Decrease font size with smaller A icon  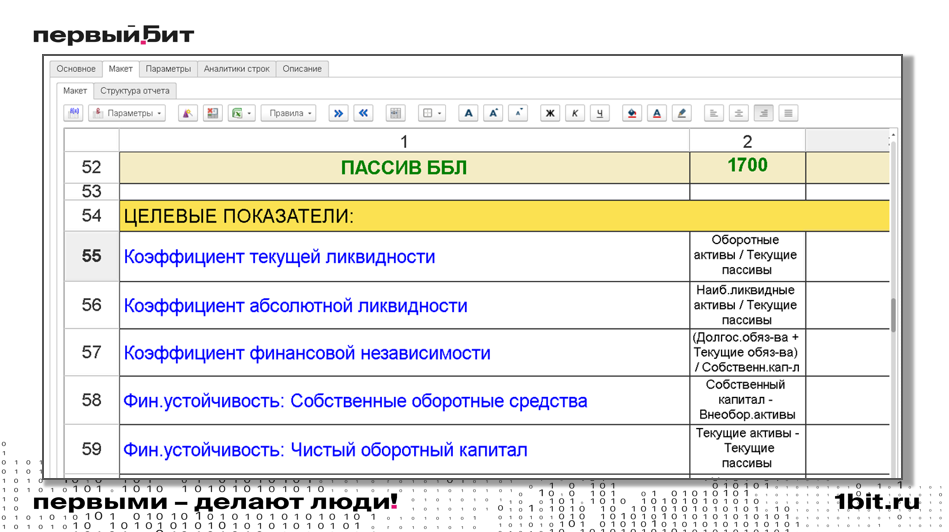pyautogui.click(x=518, y=113)
